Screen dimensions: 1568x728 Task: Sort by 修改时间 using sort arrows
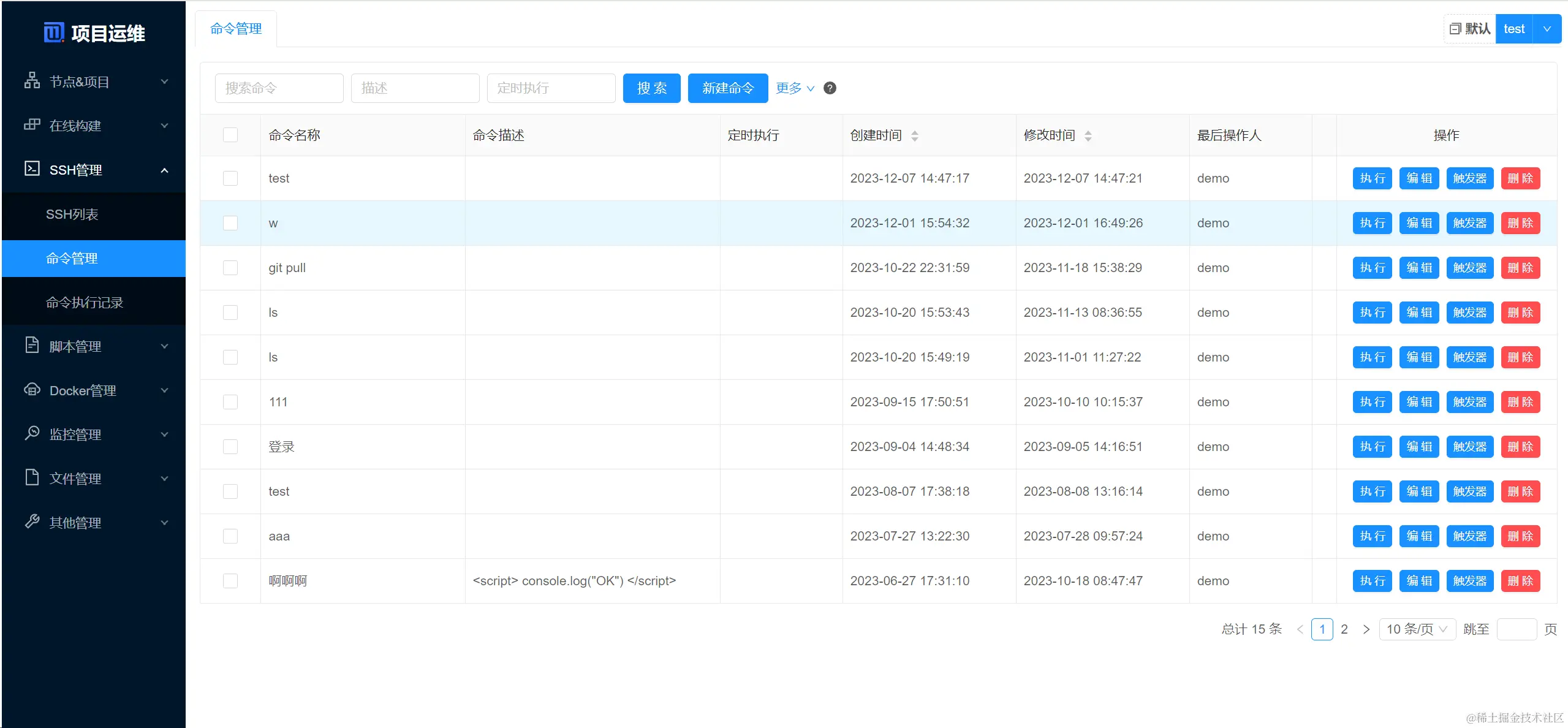point(1088,135)
